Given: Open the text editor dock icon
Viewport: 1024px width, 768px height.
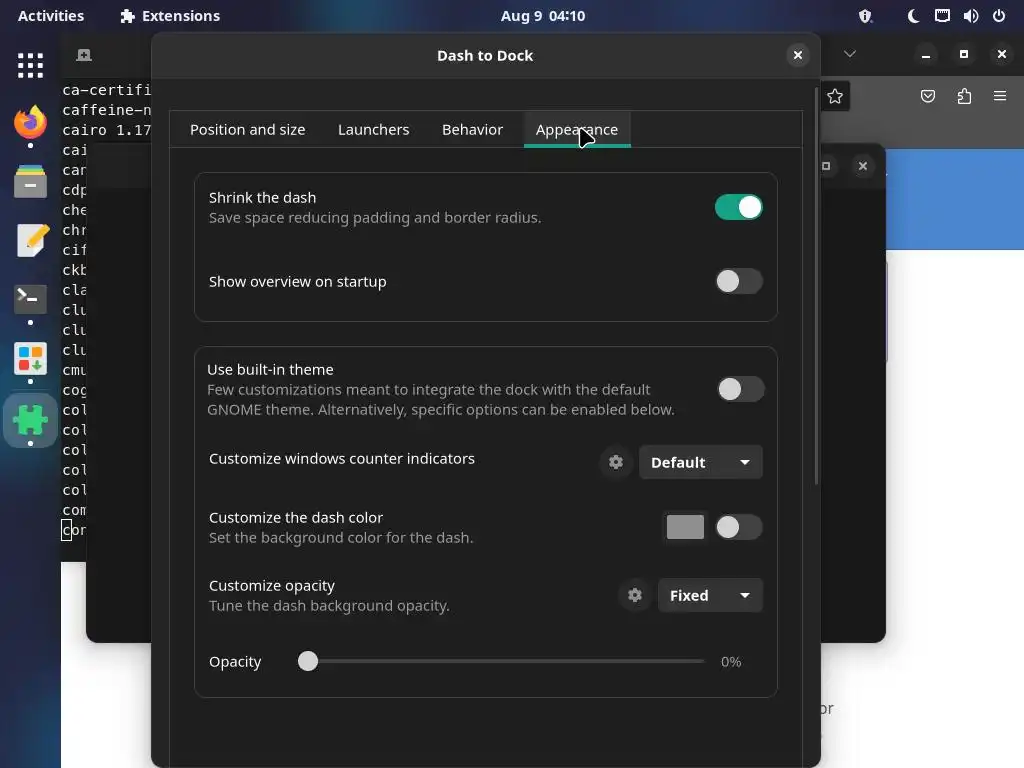Looking at the screenshot, I should 30,240.
